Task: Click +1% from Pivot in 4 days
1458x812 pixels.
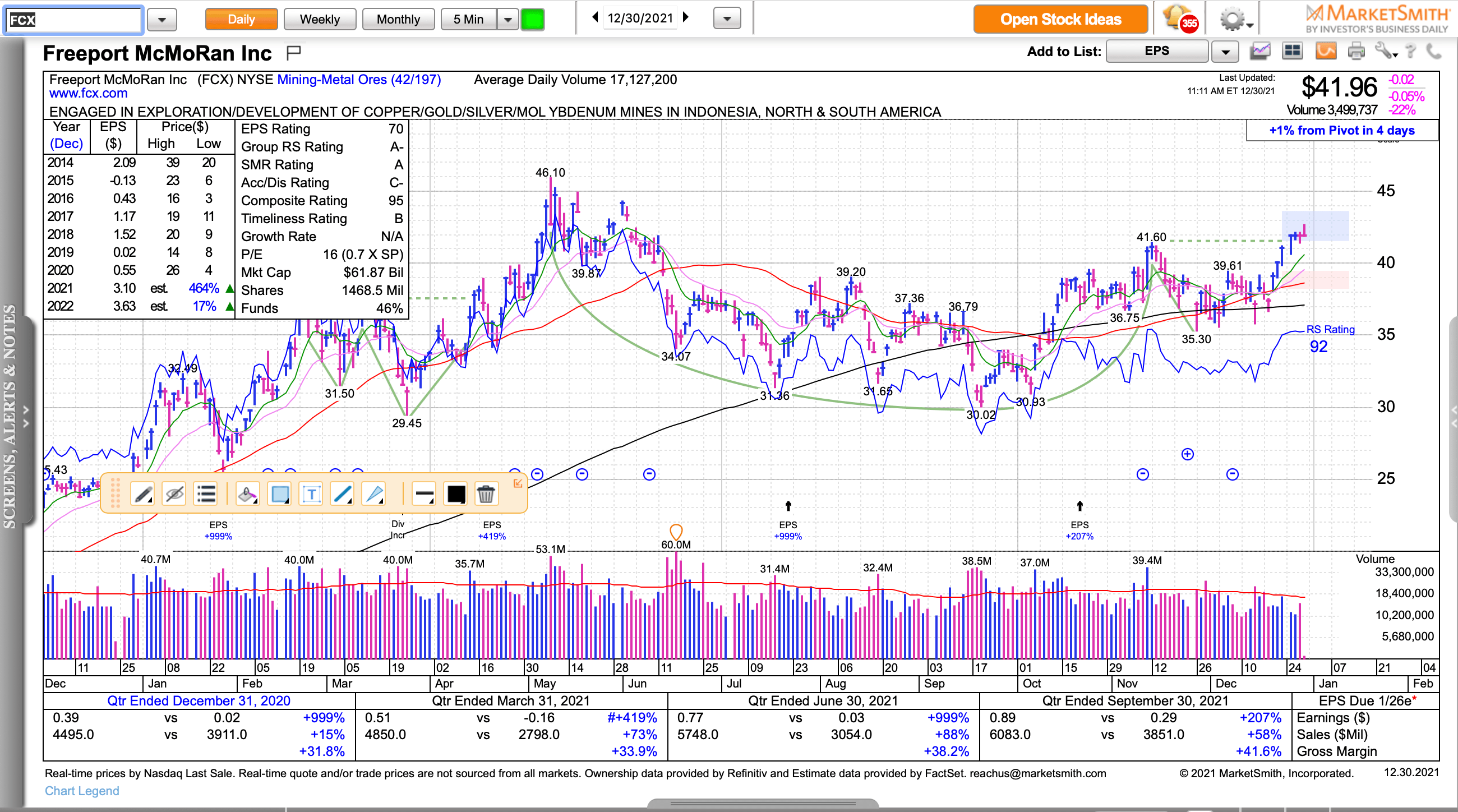Action: point(1341,131)
